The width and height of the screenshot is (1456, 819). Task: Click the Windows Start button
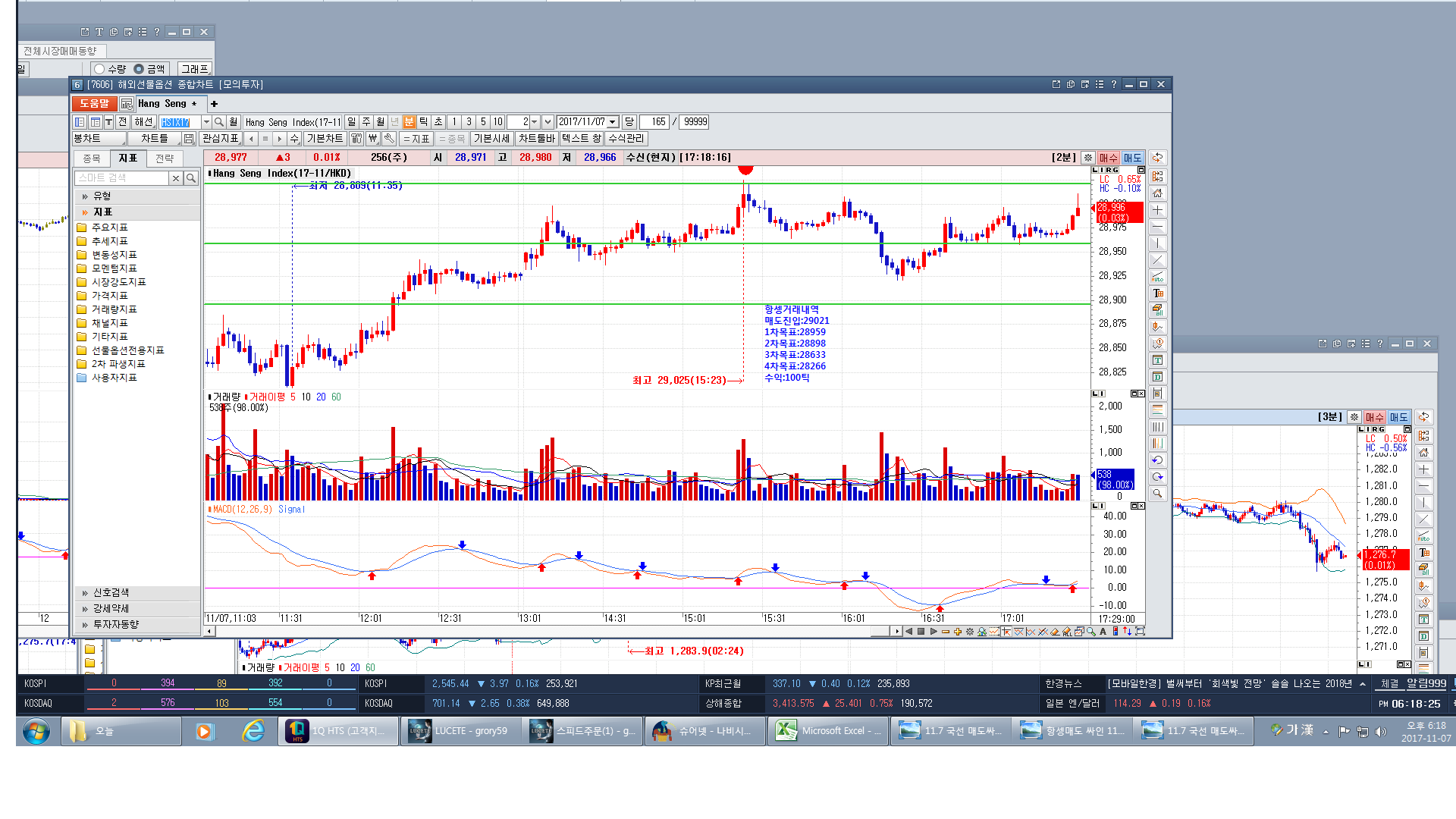pyautogui.click(x=36, y=731)
